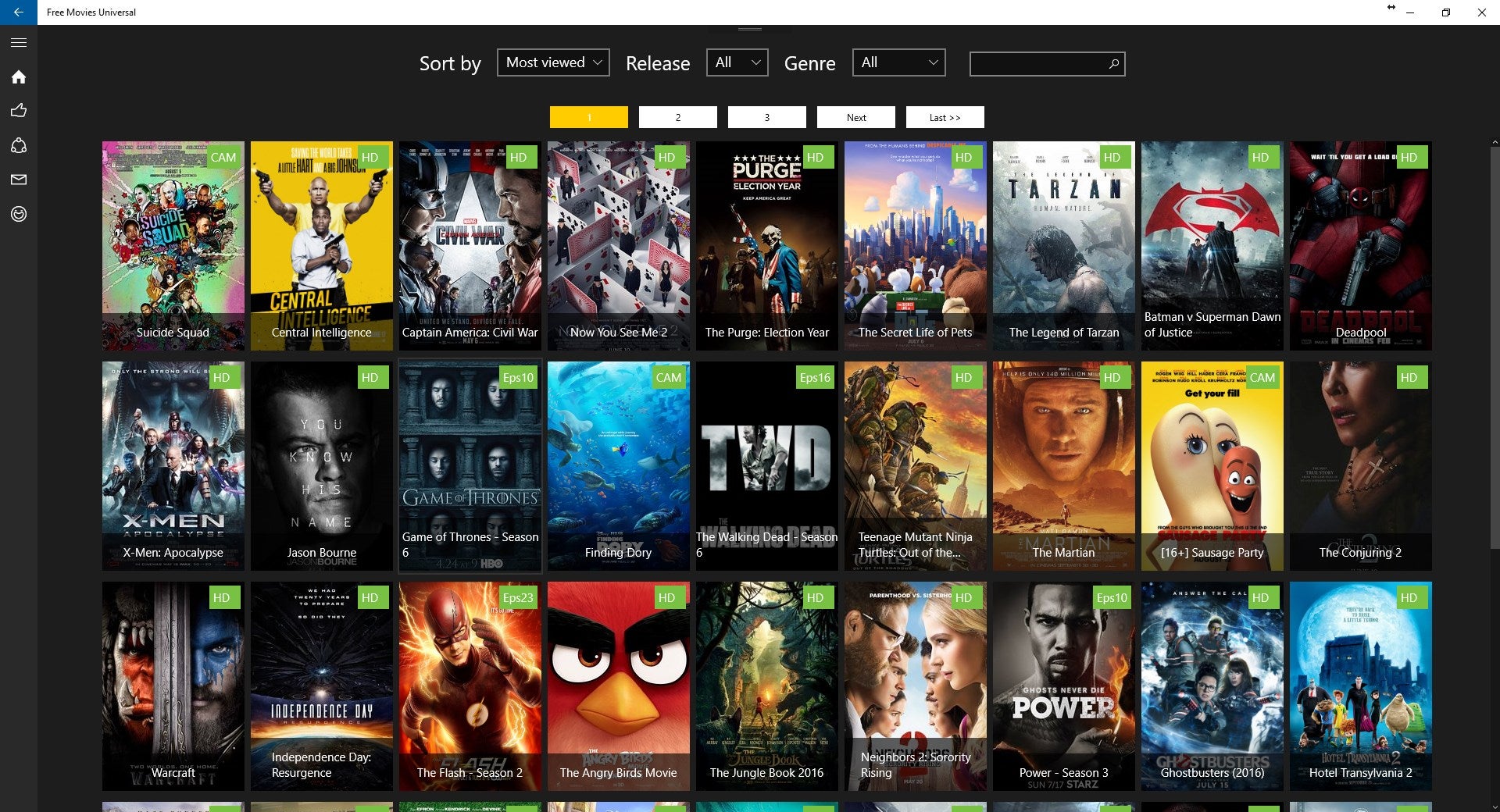The image size is (1500, 812).
Task: Click the search magnifier icon
Action: (x=1114, y=63)
